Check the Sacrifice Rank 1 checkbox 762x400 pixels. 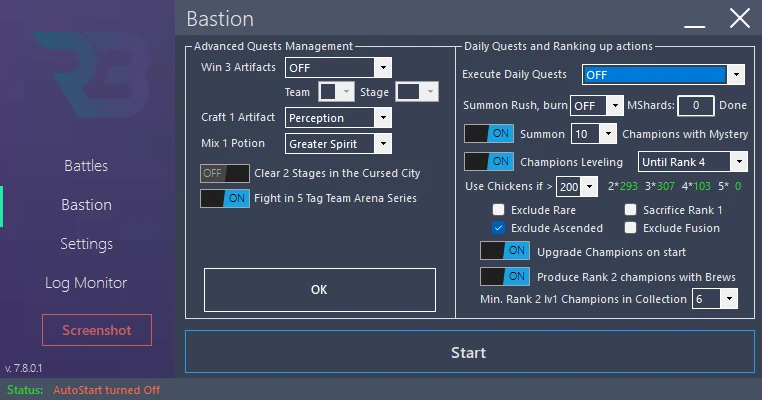pyautogui.click(x=630, y=209)
